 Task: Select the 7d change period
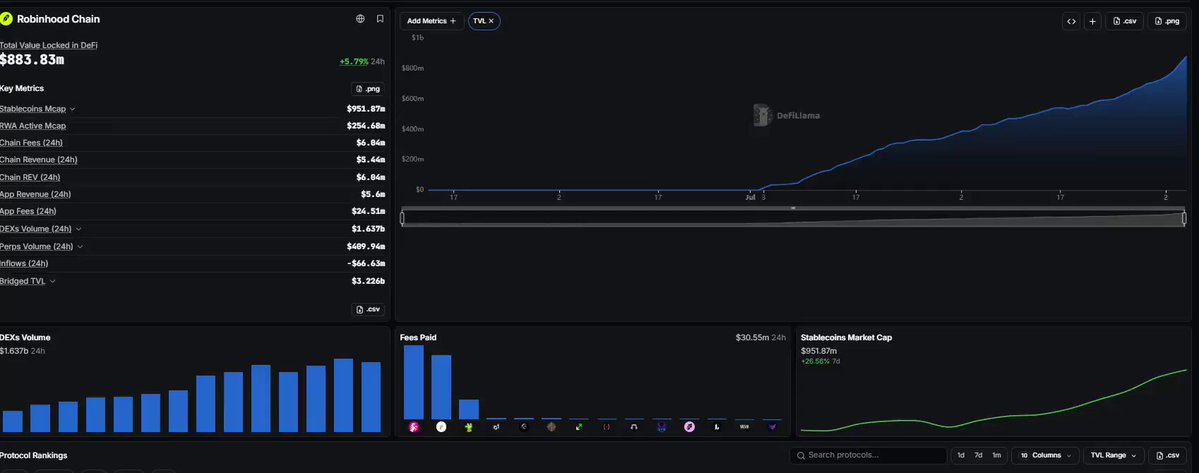pyautogui.click(x=978, y=455)
